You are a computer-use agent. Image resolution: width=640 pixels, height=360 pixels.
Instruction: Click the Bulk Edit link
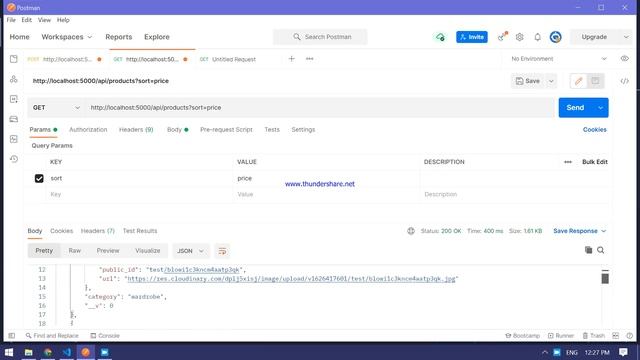click(595, 162)
